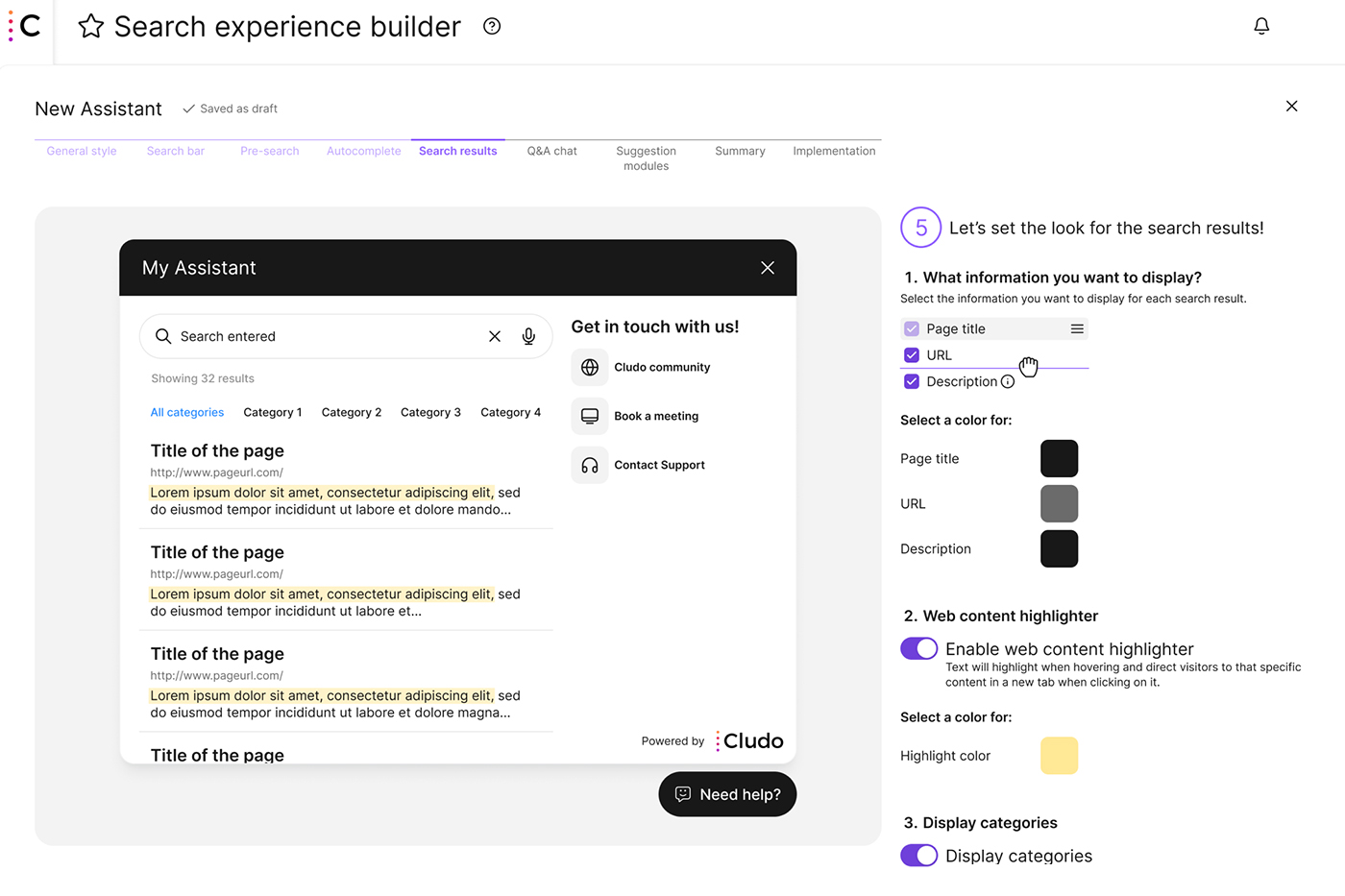Open help via the question mark icon
Viewport: 1345px width, 896px height.
click(x=492, y=26)
